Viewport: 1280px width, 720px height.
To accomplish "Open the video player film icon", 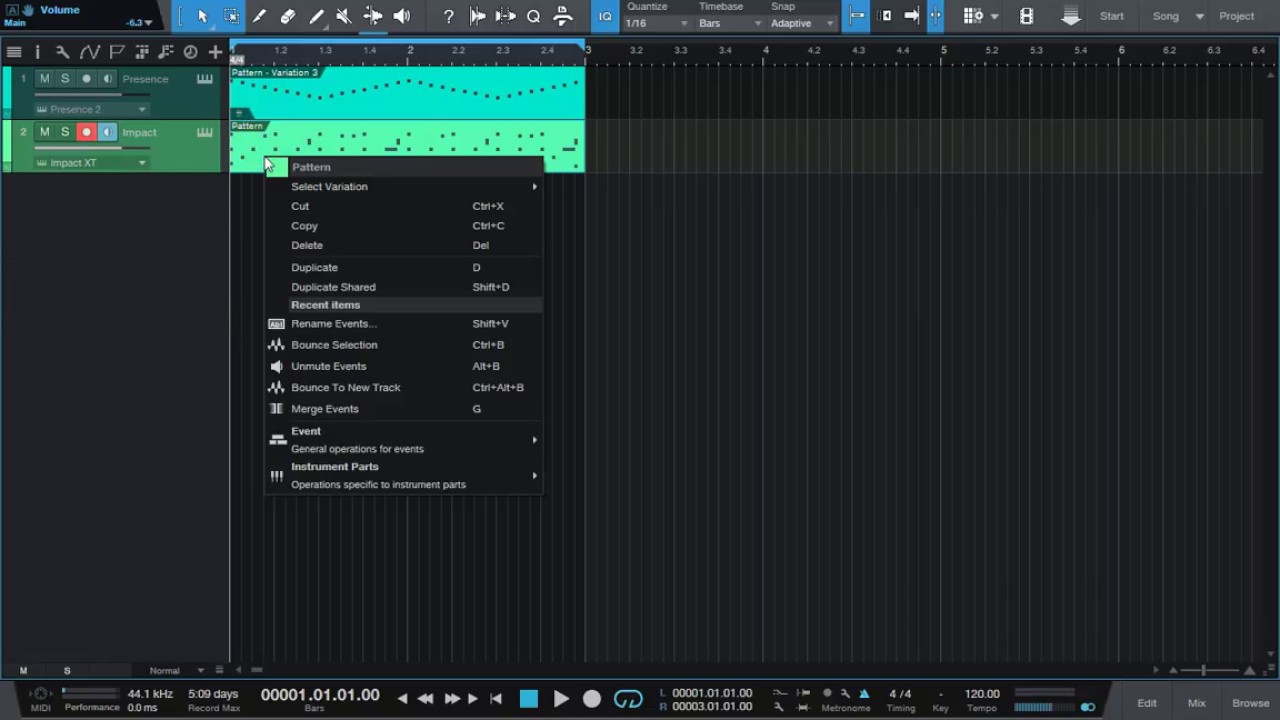I will coord(1026,16).
